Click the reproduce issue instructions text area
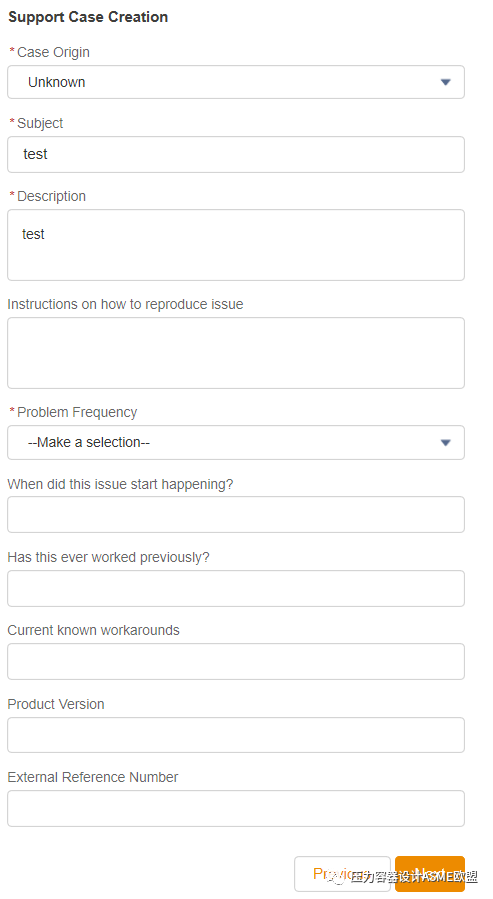 (x=236, y=353)
